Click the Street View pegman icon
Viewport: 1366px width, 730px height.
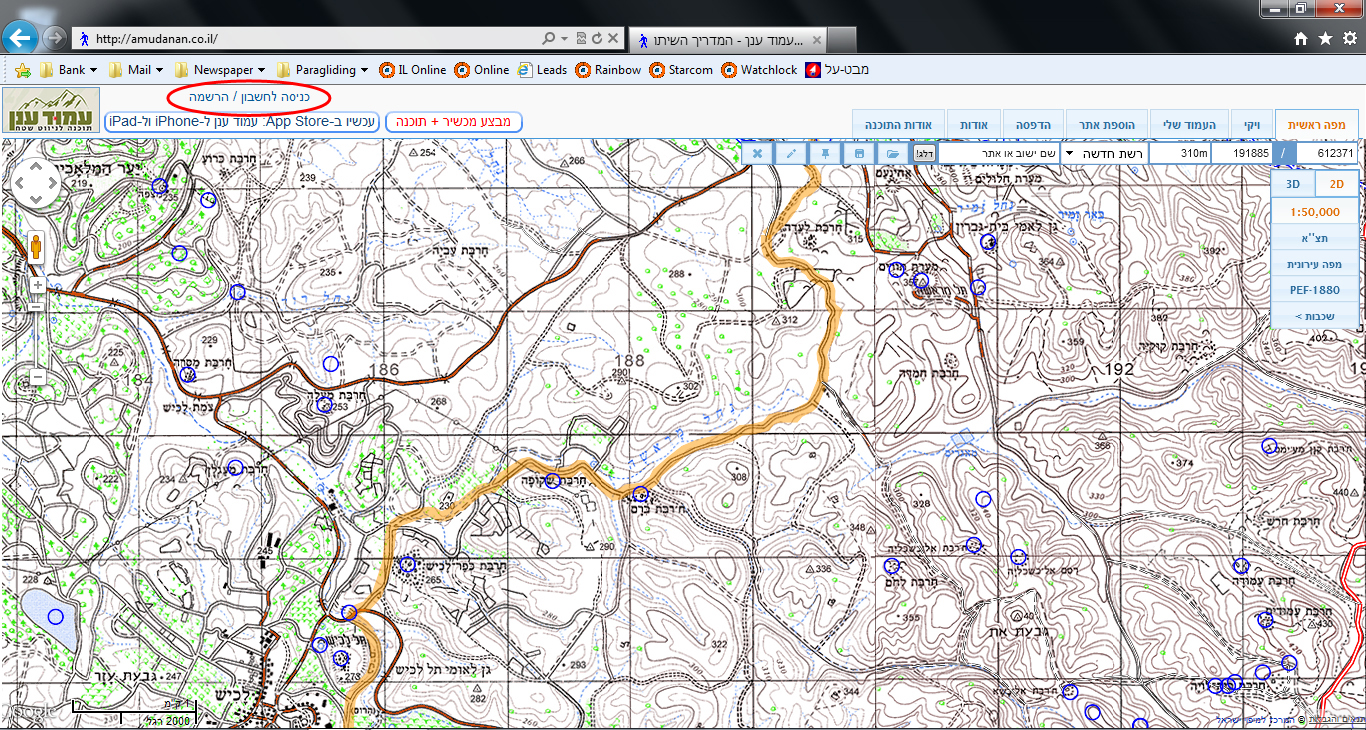point(36,246)
